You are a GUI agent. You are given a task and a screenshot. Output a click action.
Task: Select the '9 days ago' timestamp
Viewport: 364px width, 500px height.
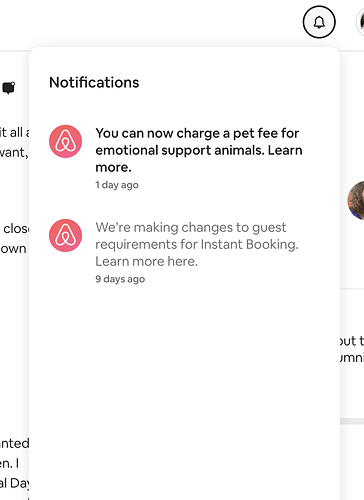120,279
